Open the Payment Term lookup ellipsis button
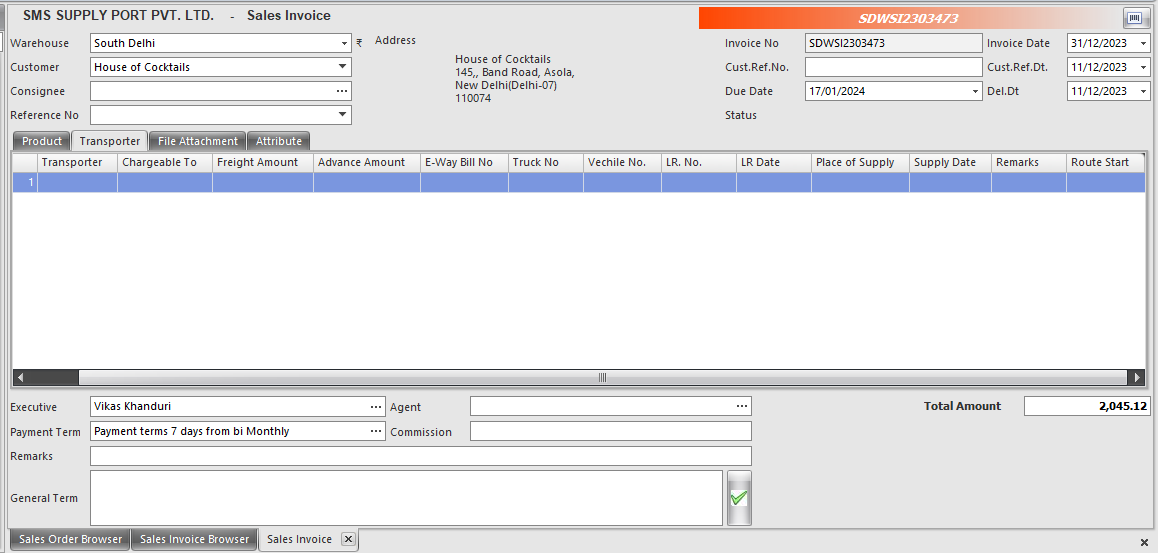 tap(376, 431)
